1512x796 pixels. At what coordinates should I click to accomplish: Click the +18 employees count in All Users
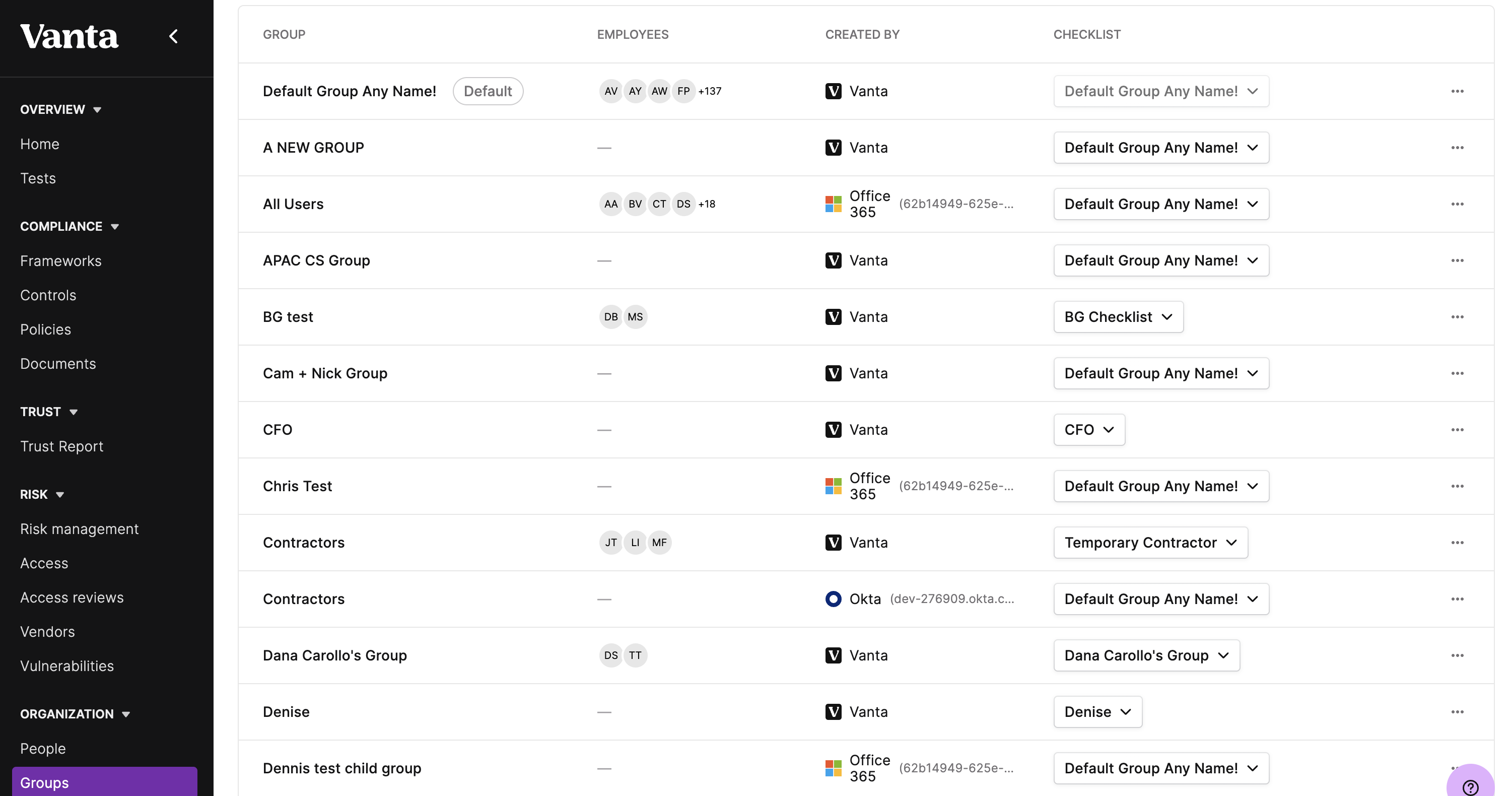pyautogui.click(x=707, y=204)
